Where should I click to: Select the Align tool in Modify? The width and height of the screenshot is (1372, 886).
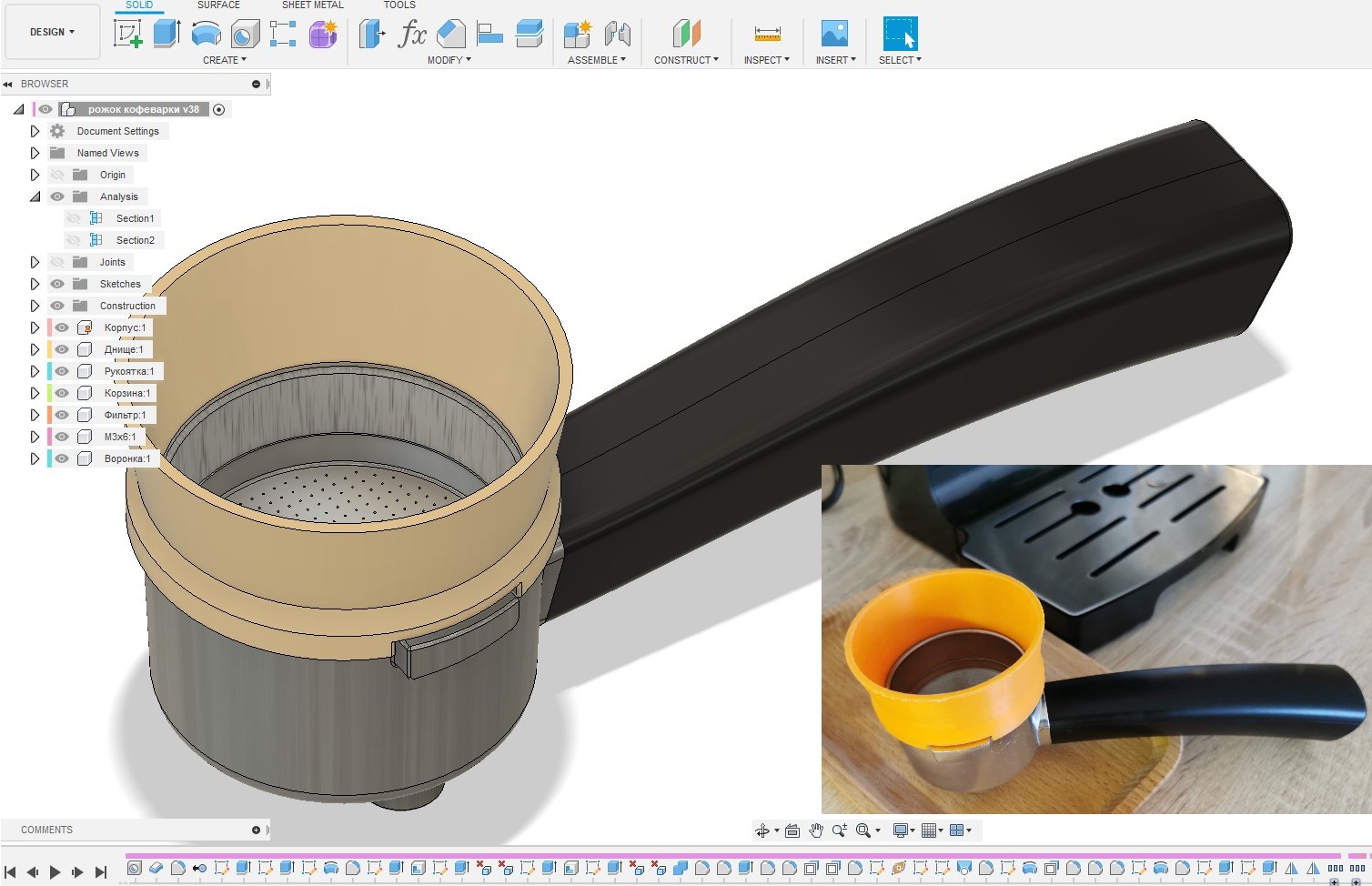coord(489,35)
